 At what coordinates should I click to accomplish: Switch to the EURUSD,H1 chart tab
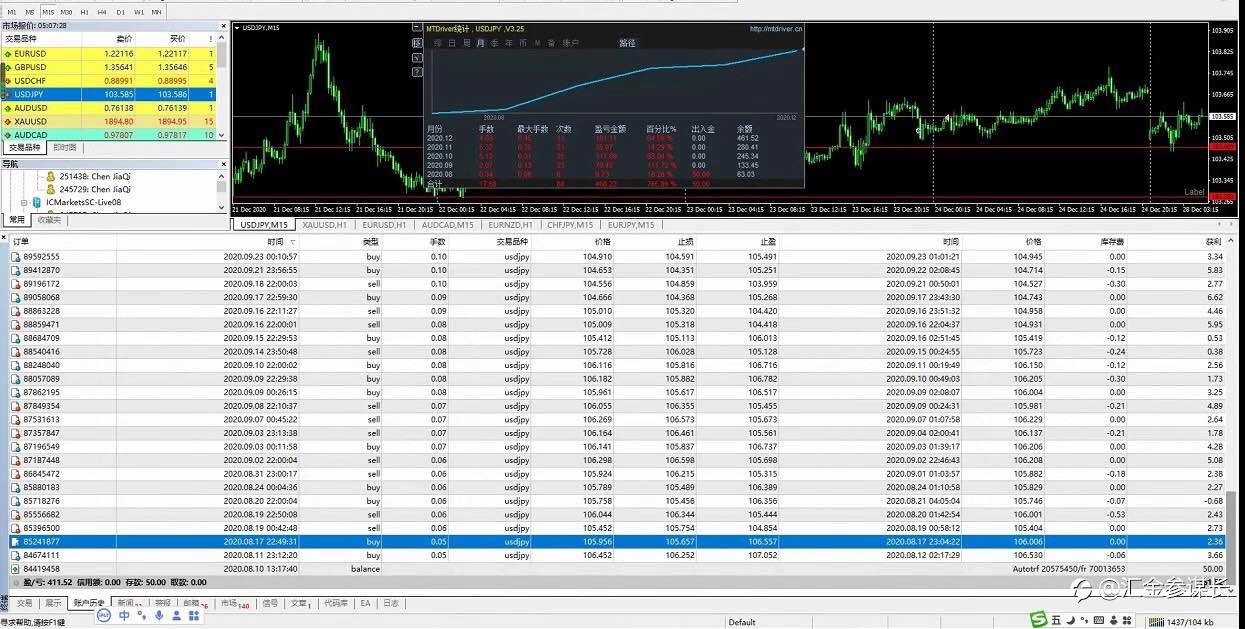point(384,225)
